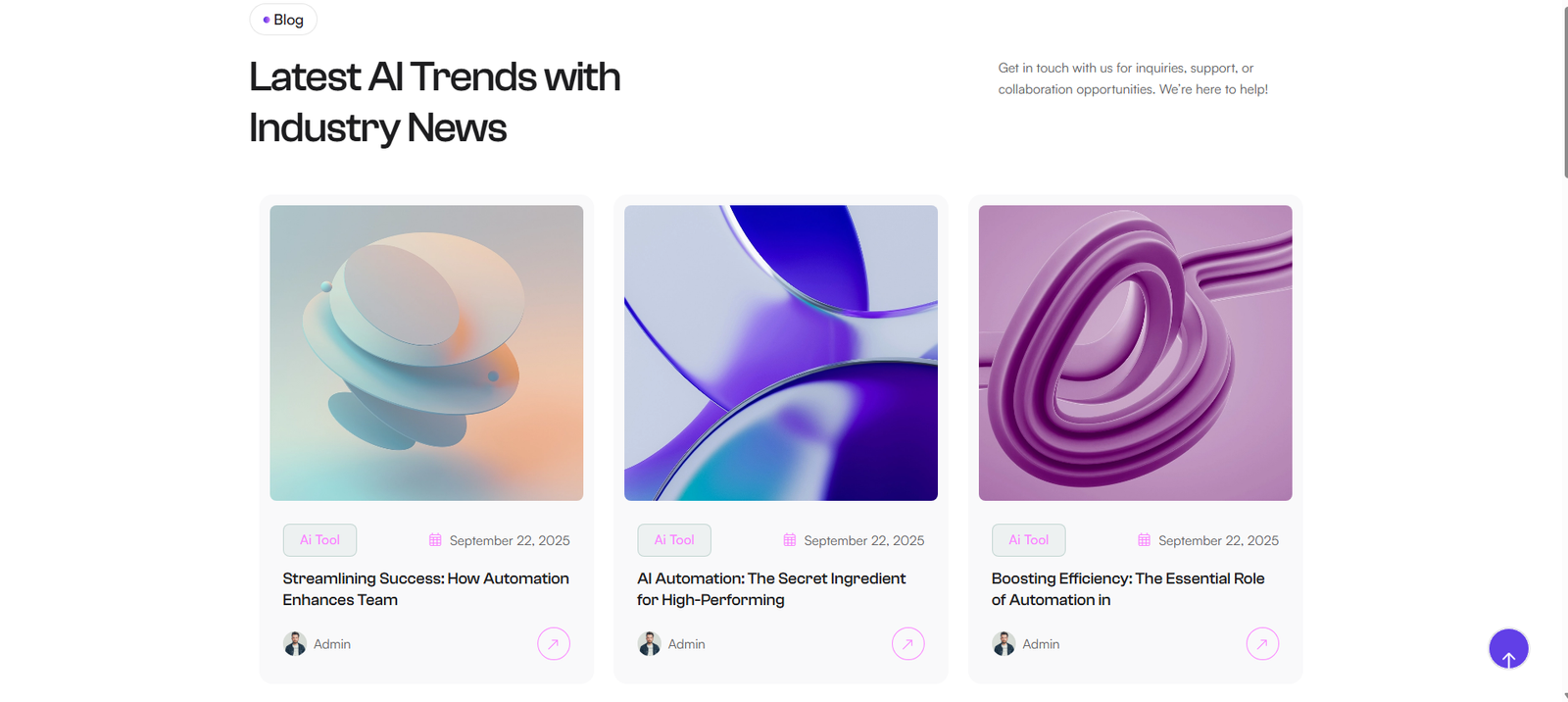Click the Admin avatar on first card
Viewport: 1568px width, 702px height.
[x=295, y=644]
